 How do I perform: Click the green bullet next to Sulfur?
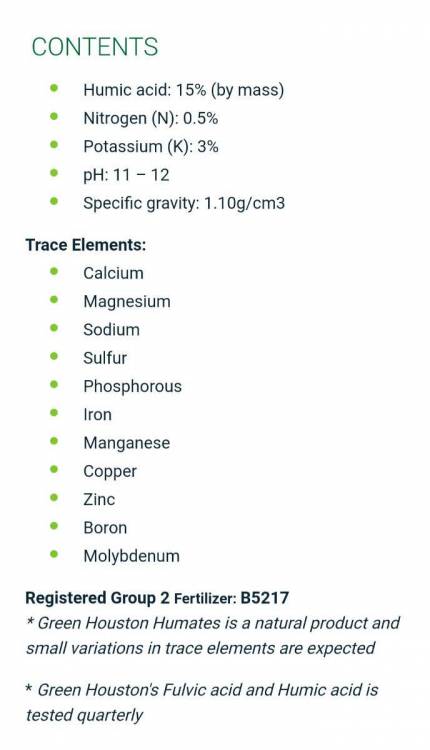click(x=54, y=356)
